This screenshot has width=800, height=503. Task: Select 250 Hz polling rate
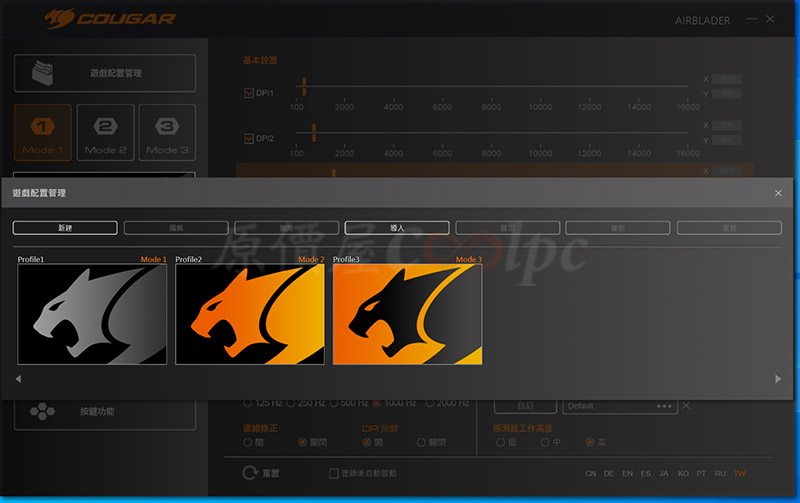point(291,403)
